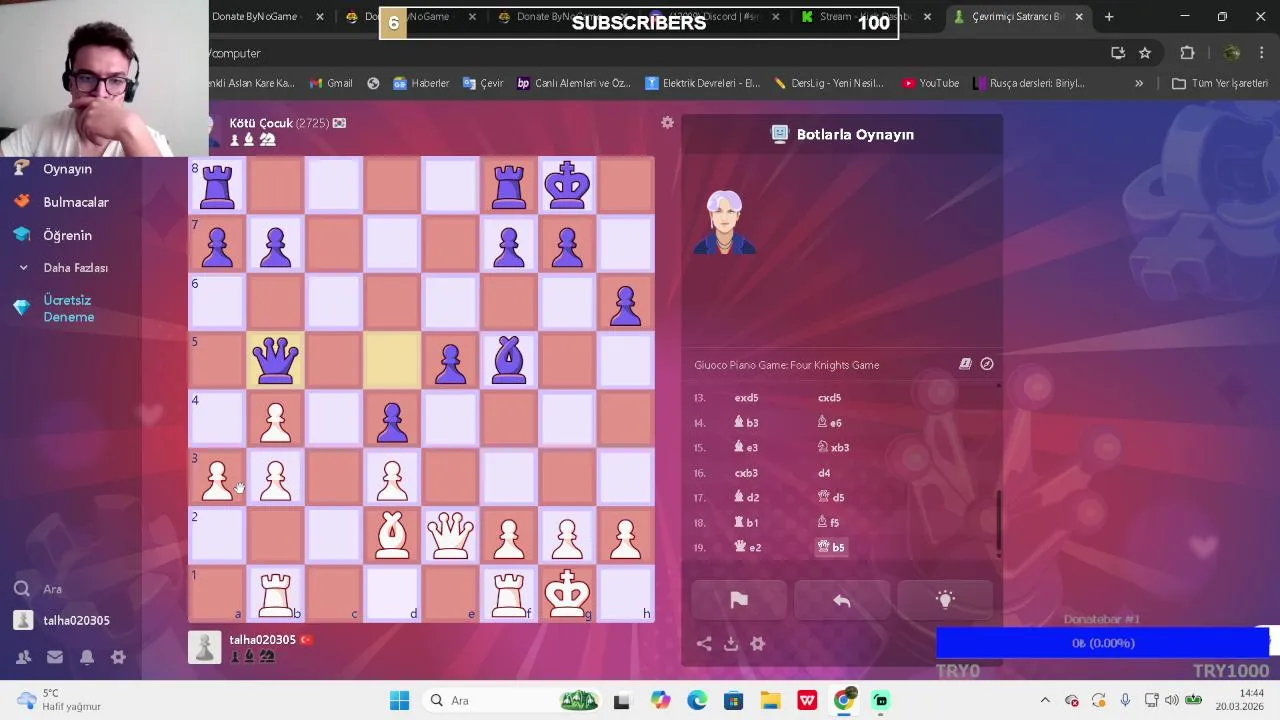Select the white rook on f1
This screenshot has height=720, width=1280.
click(509, 593)
